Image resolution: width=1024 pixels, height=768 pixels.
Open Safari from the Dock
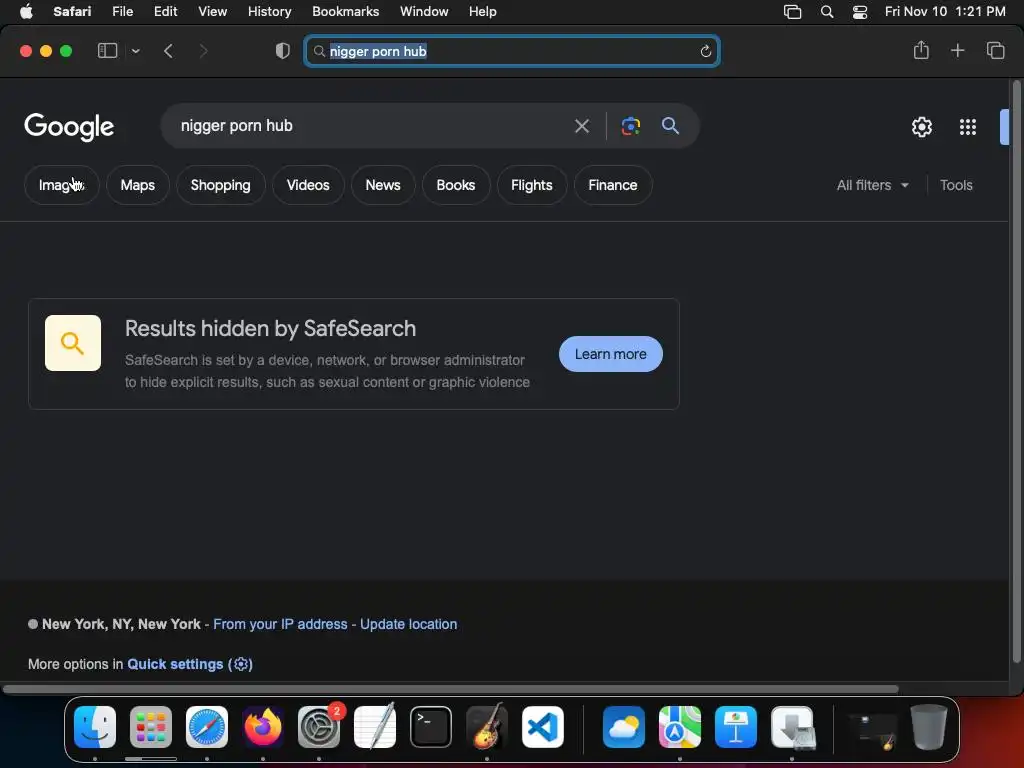tap(207, 727)
